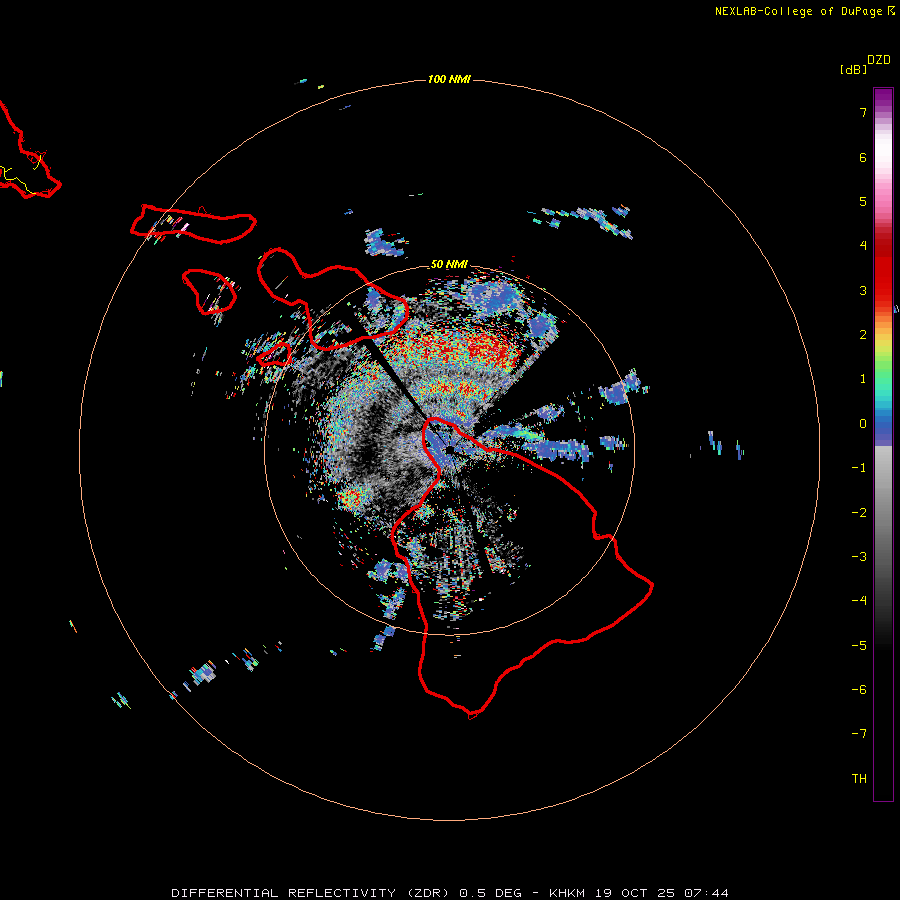Screen dimensions: 900x900
Task: Click the DIFFERENTIAL REFLECTIVITY (ZDR) caption text
Action: pos(310,893)
